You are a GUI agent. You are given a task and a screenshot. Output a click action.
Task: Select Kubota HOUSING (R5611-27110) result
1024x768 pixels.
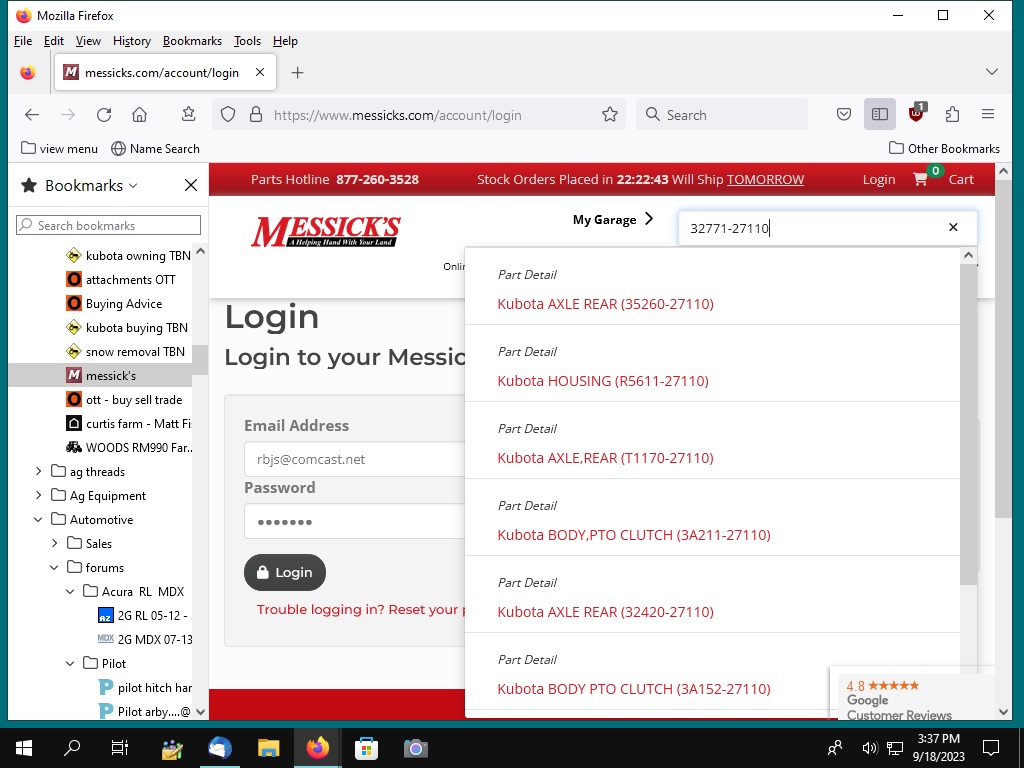[x=603, y=381]
